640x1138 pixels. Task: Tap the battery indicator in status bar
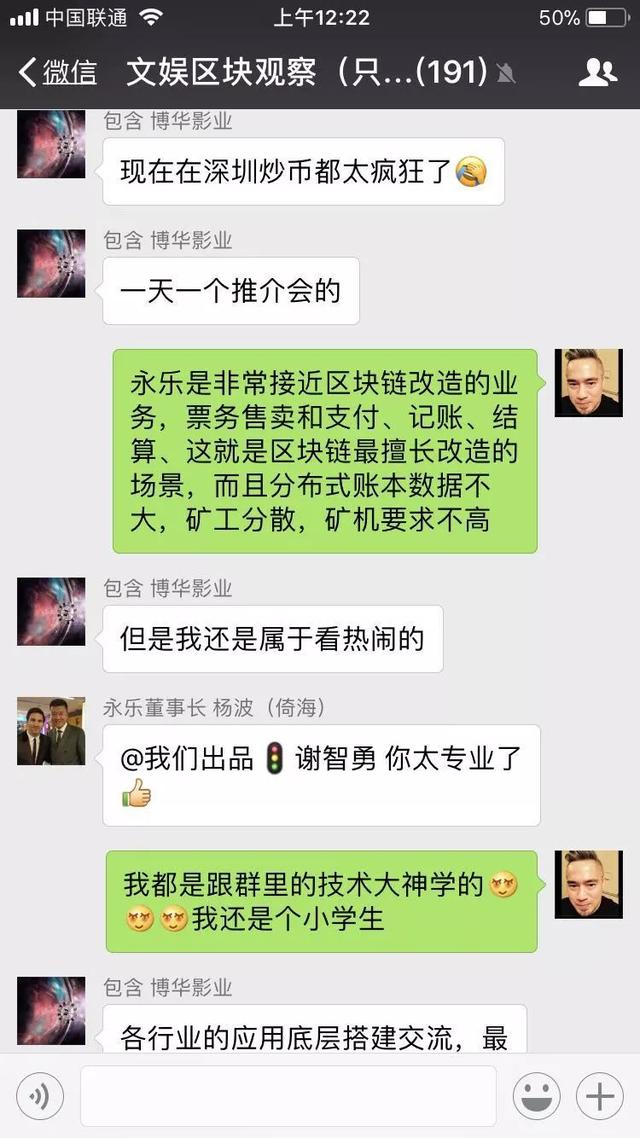pos(607,17)
